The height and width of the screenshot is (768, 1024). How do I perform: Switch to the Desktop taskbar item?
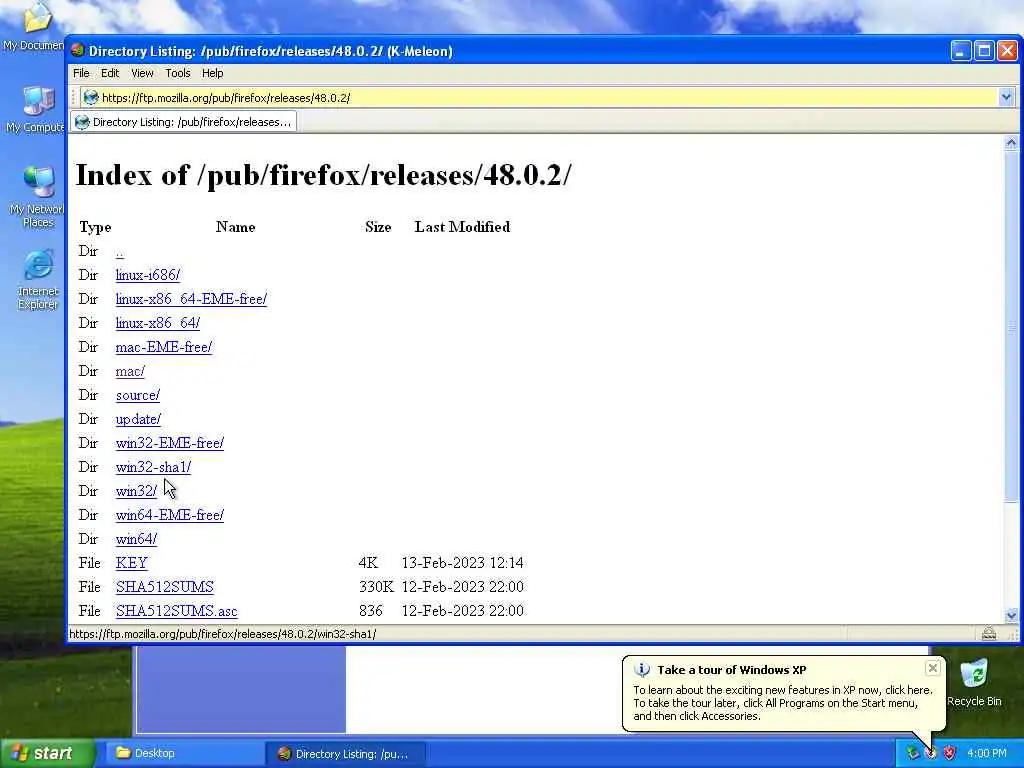185,753
